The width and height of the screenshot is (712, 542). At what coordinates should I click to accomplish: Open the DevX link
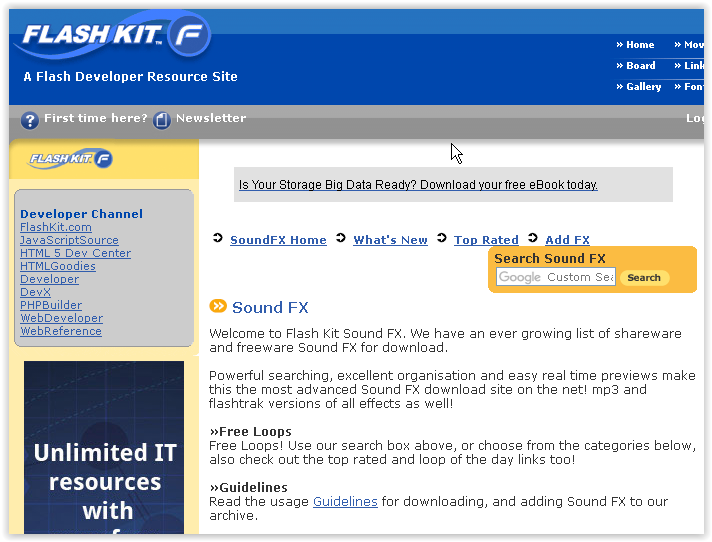point(35,292)
